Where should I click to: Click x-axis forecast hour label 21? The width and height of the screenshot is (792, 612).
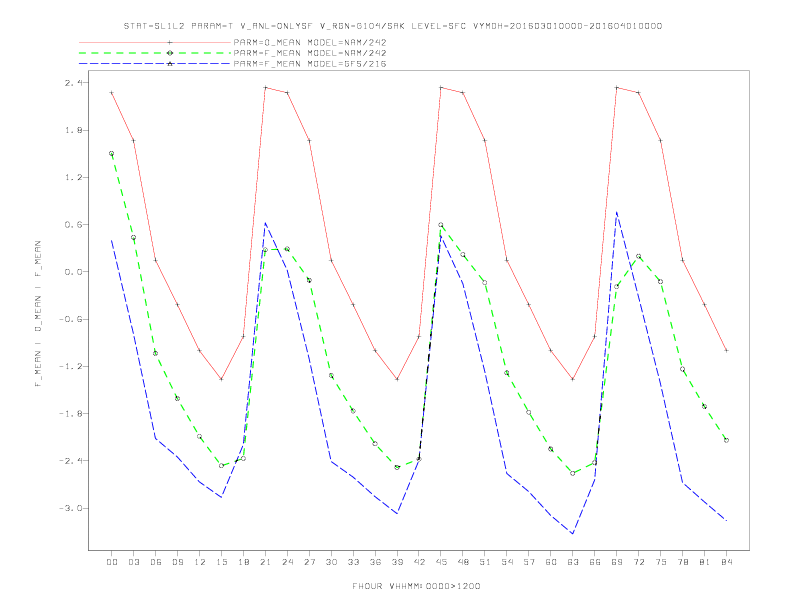coord(265,562)
